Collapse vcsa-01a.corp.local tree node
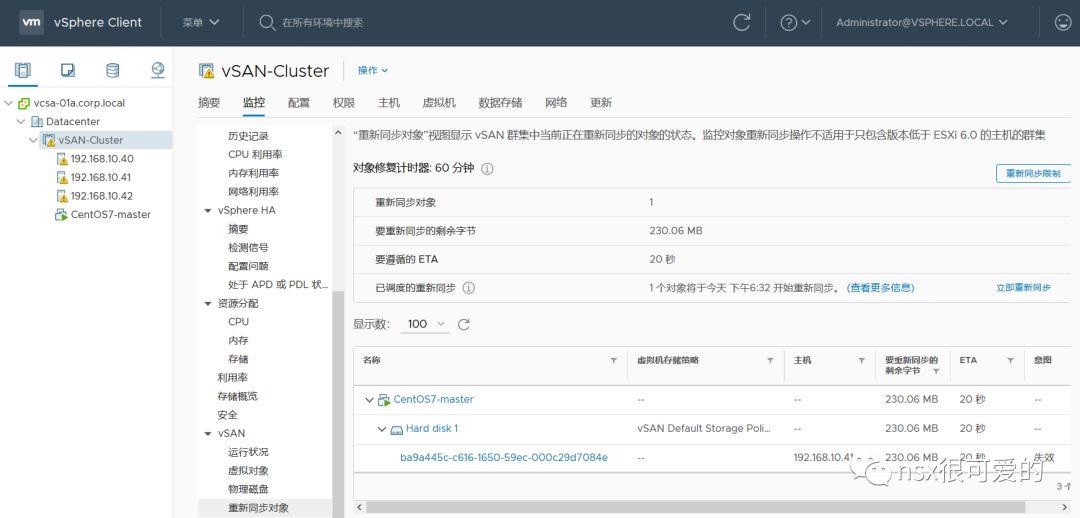The height and width of the screenshot is (518, 1080). [9, 103]
